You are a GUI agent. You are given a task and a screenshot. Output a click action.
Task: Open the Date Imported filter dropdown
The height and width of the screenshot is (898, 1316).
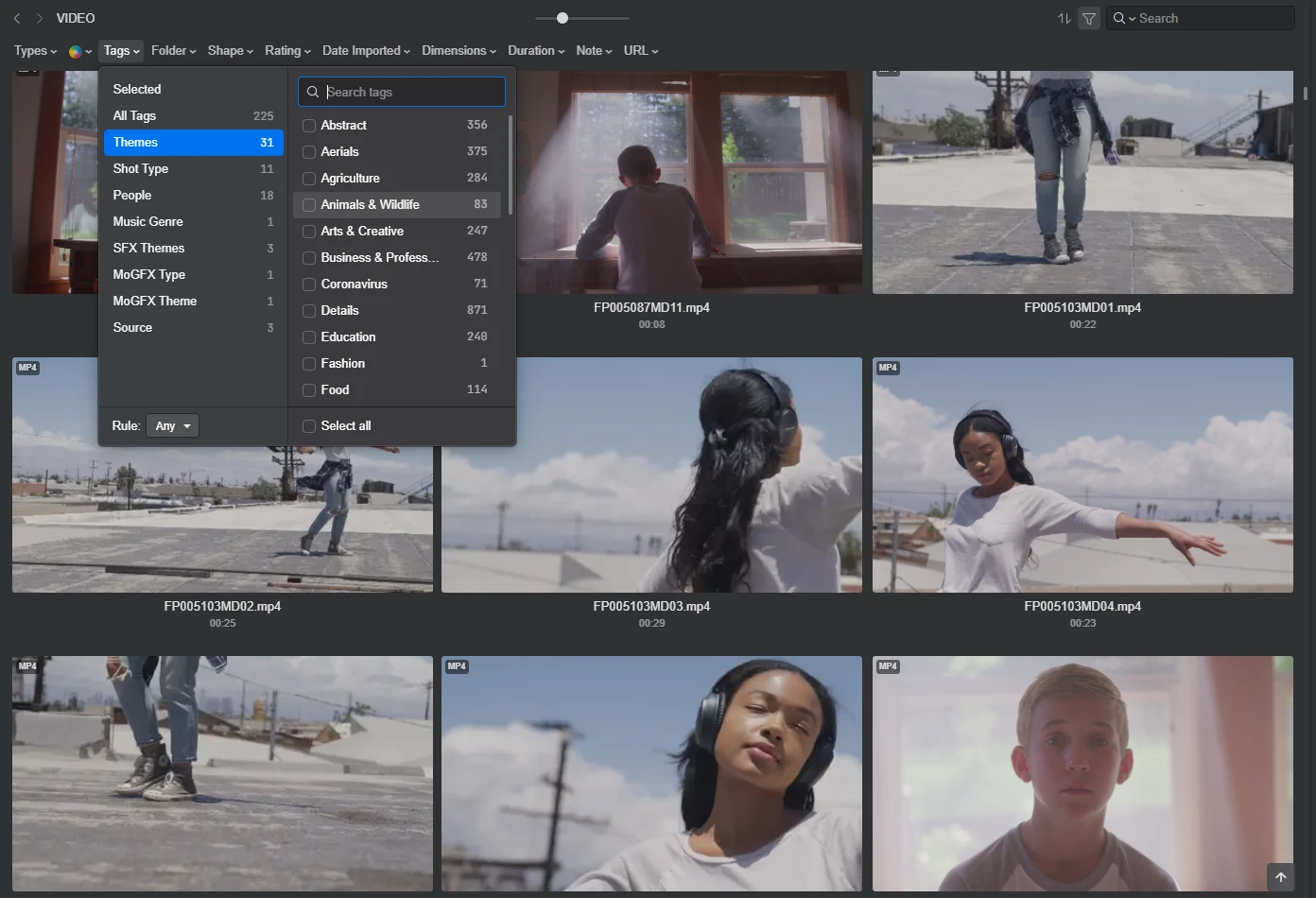pos(365,51)
